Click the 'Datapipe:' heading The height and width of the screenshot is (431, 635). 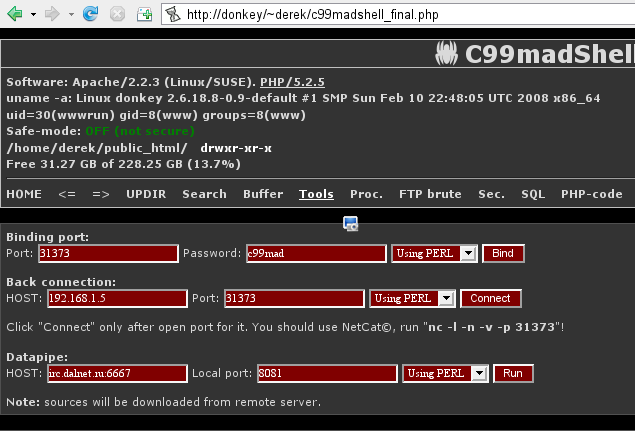pos(37,357)
